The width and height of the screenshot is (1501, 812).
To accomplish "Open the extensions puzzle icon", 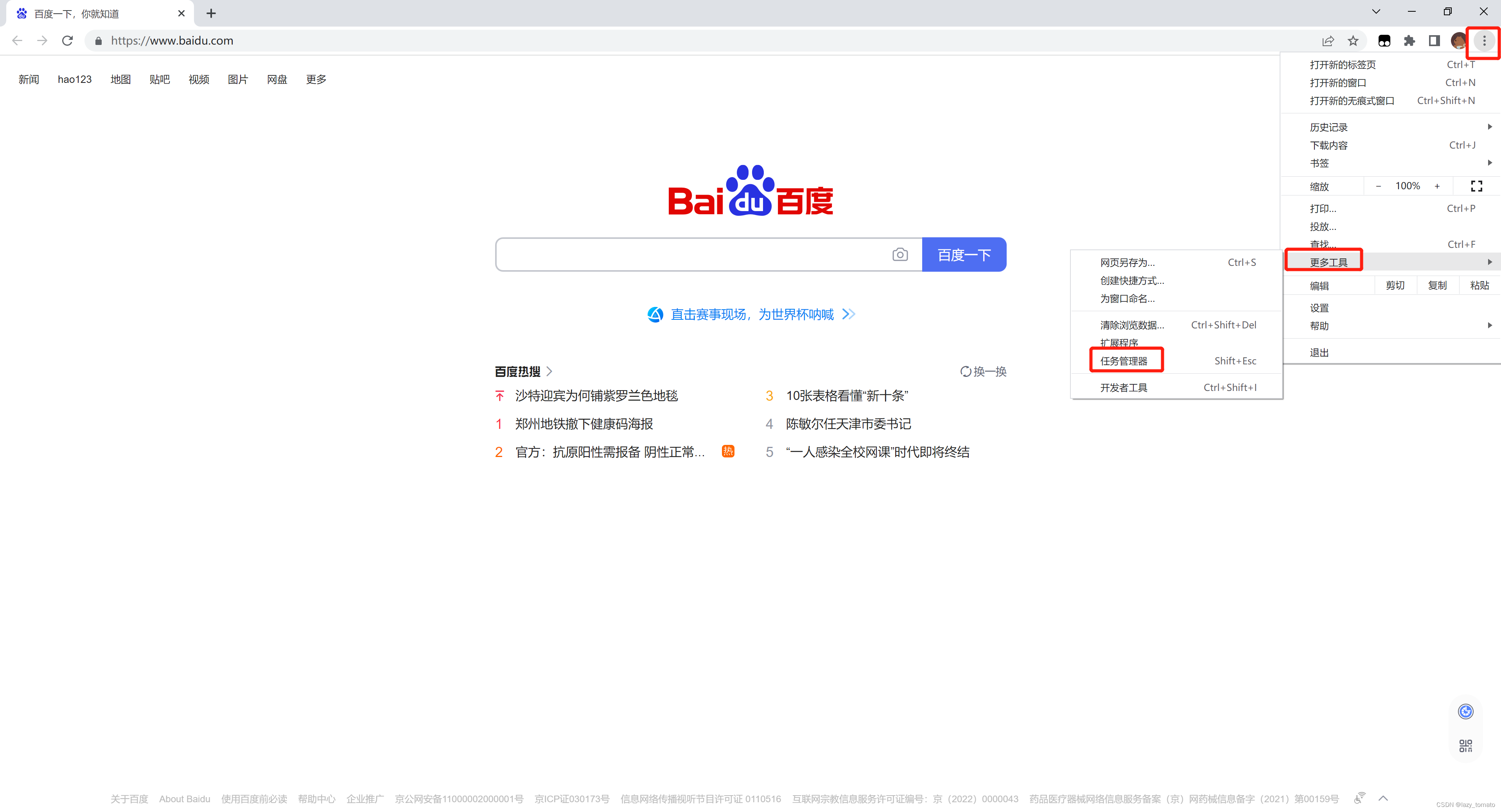I will pos(1409,41).
